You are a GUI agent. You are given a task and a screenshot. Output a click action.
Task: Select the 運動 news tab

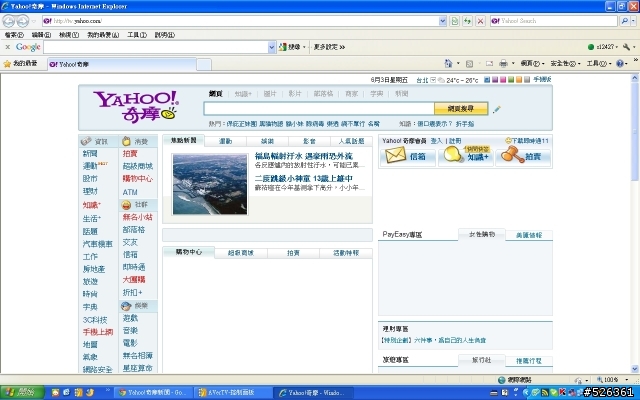[x=226, y=141]
